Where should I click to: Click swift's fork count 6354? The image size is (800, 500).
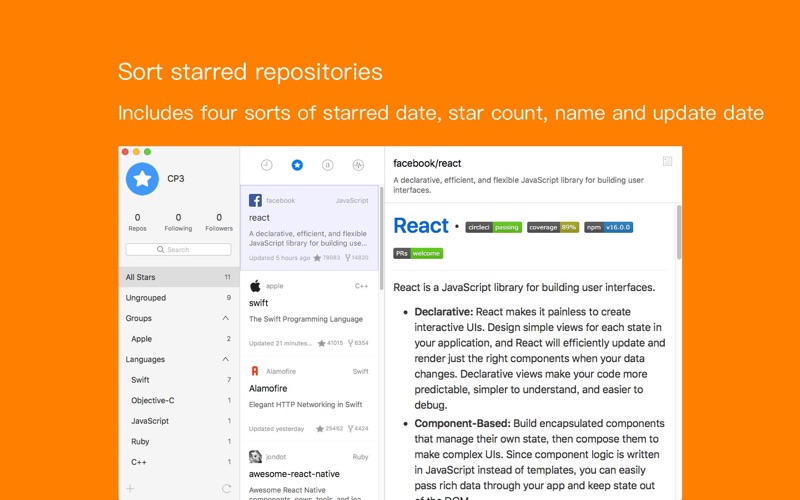click(x=358, y=343)
